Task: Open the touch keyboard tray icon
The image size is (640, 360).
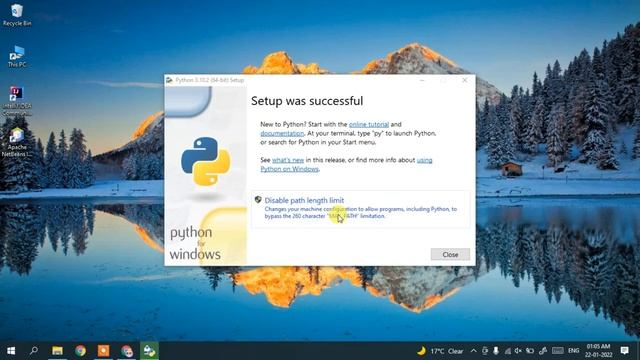Action: pos(558,351)
